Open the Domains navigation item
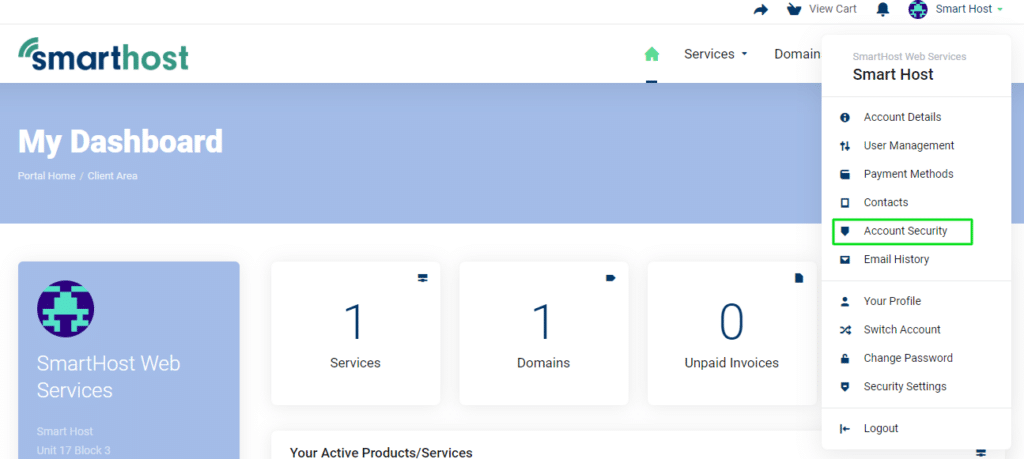This screenshot has width=1024, height=459. tap(797, 54)
